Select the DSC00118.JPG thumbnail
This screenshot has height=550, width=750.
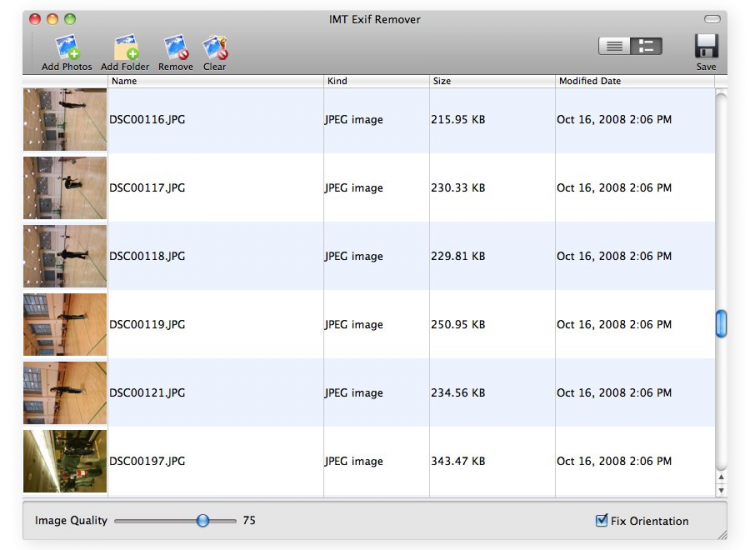coord(65,256)
